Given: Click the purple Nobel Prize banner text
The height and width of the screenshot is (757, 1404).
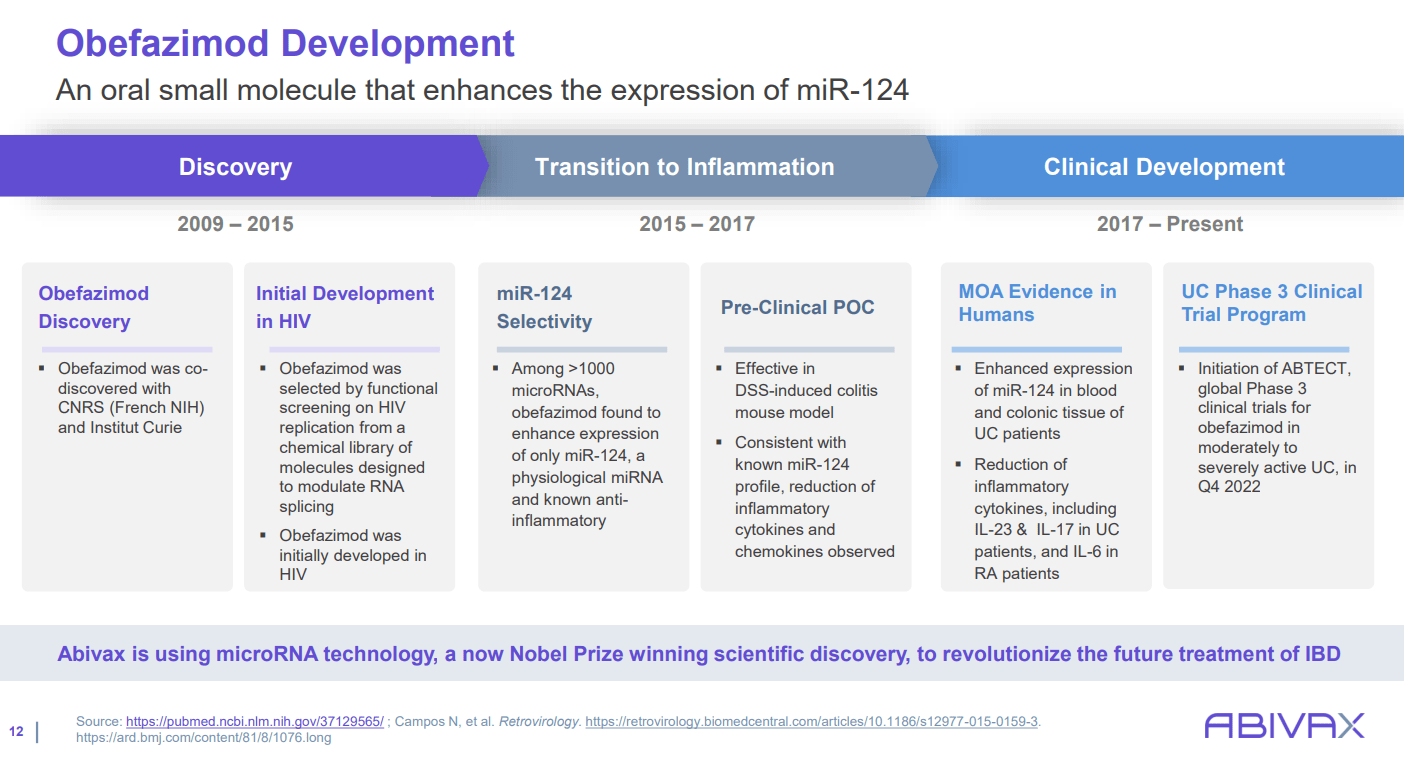Looking at the screenshot, I should click(x=700, y=653).
